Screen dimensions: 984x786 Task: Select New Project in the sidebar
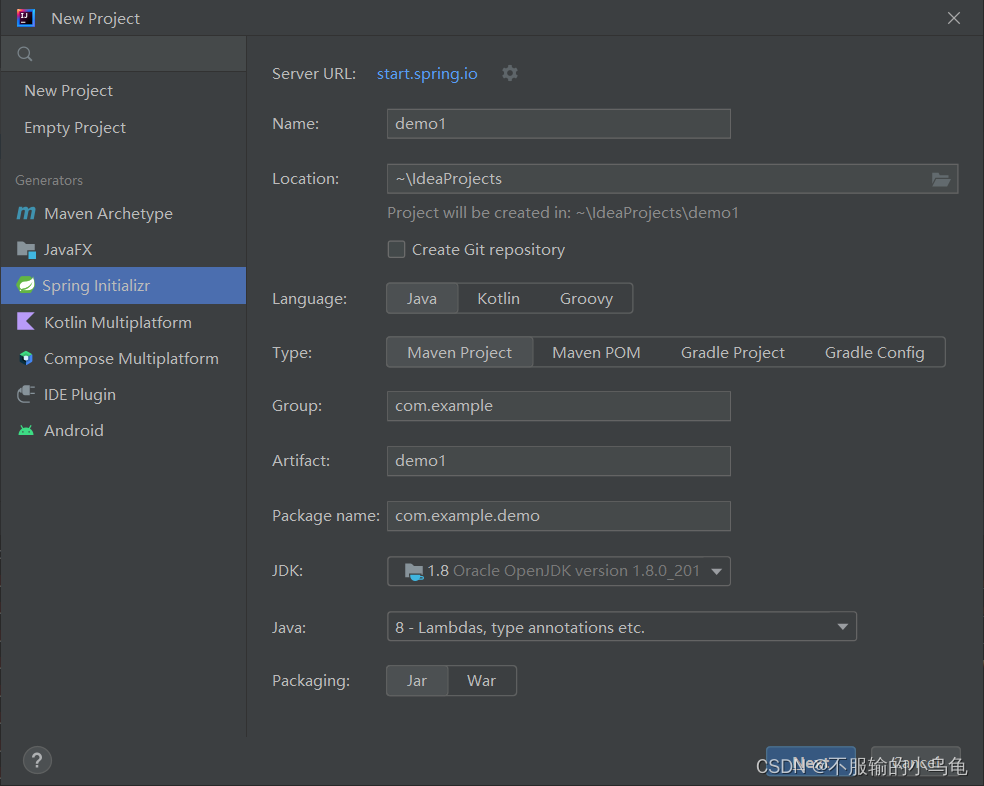click(123, 91)
